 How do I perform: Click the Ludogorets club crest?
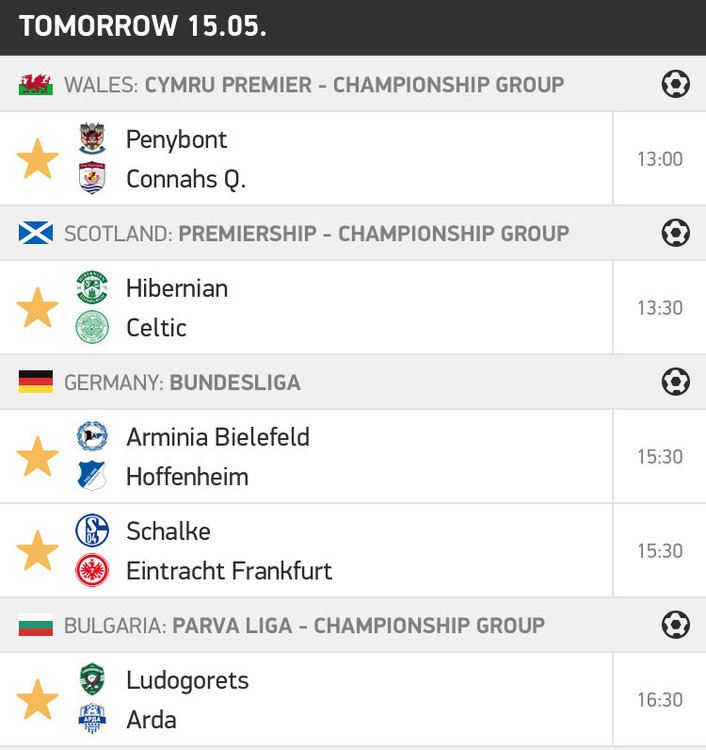coord(92,680)
